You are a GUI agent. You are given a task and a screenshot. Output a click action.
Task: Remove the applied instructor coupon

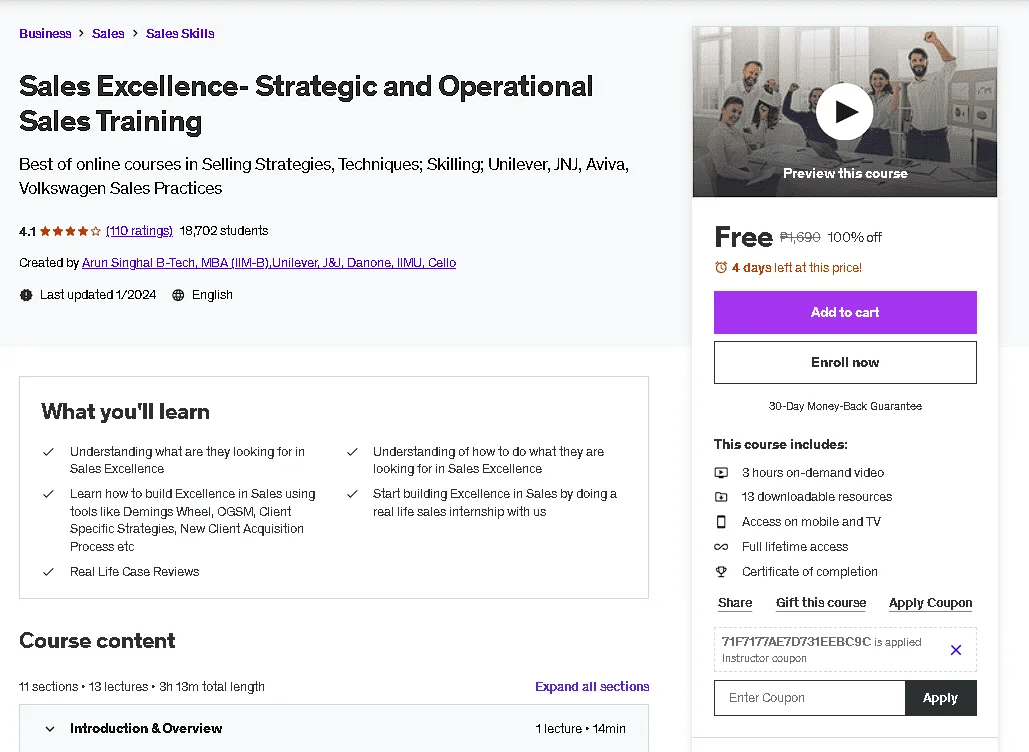pos(956,650)
